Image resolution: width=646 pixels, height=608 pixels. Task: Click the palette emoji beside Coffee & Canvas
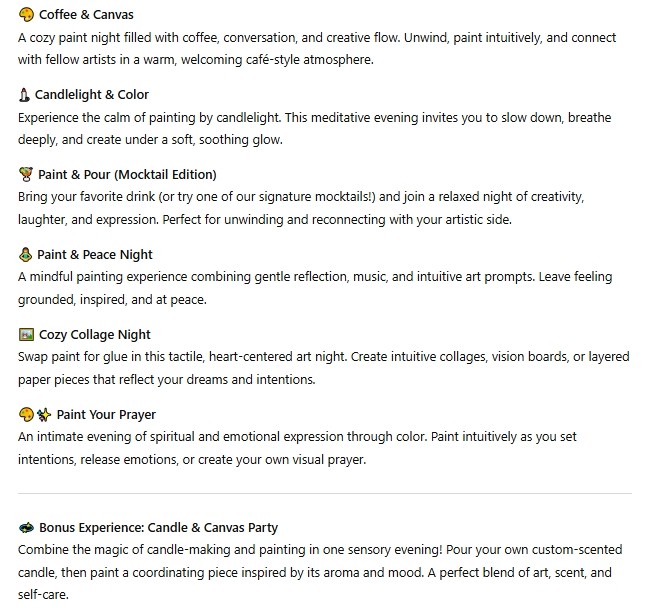click(x=26, y=15)
